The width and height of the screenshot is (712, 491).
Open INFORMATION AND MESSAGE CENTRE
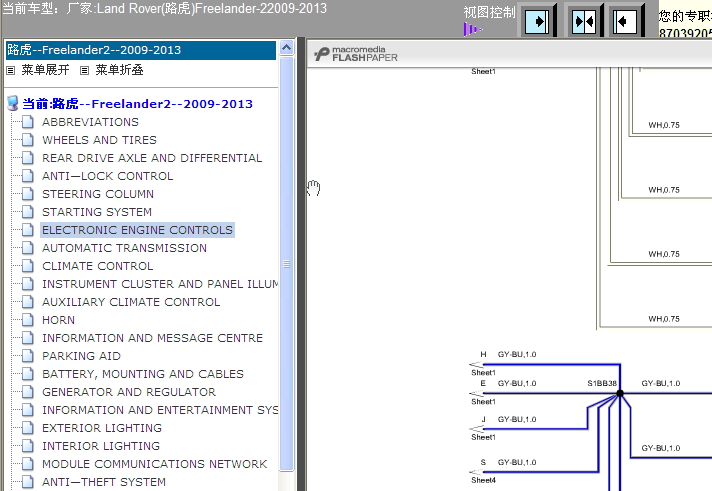[x=153, y=338]
